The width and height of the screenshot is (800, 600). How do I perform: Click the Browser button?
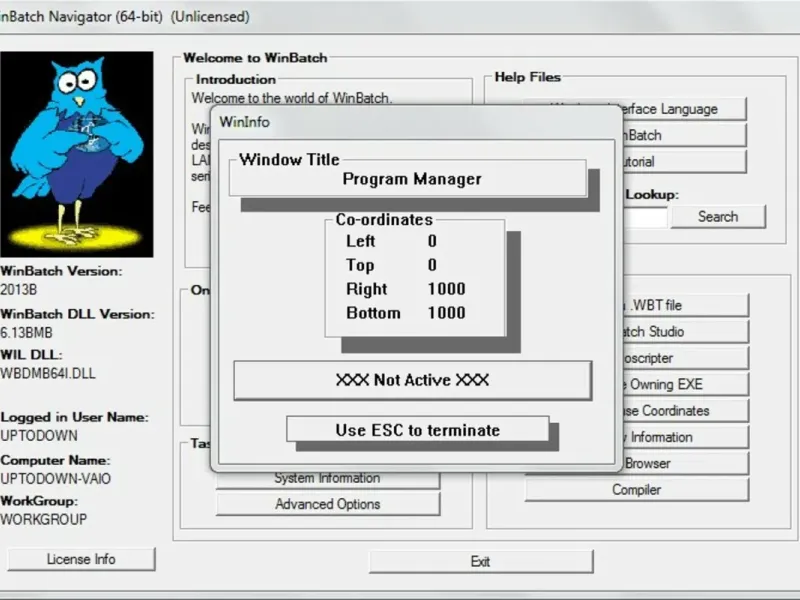coord(685,463)
